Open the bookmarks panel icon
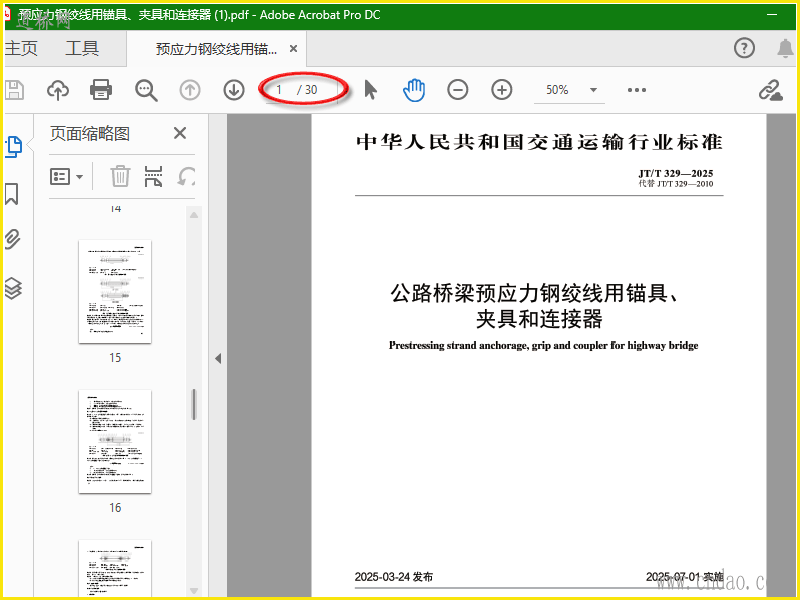 point(12,194)
